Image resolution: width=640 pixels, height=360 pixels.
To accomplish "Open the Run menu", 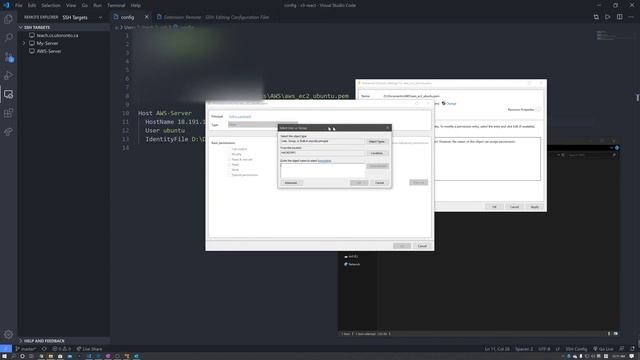I will [x=97, y=5].
